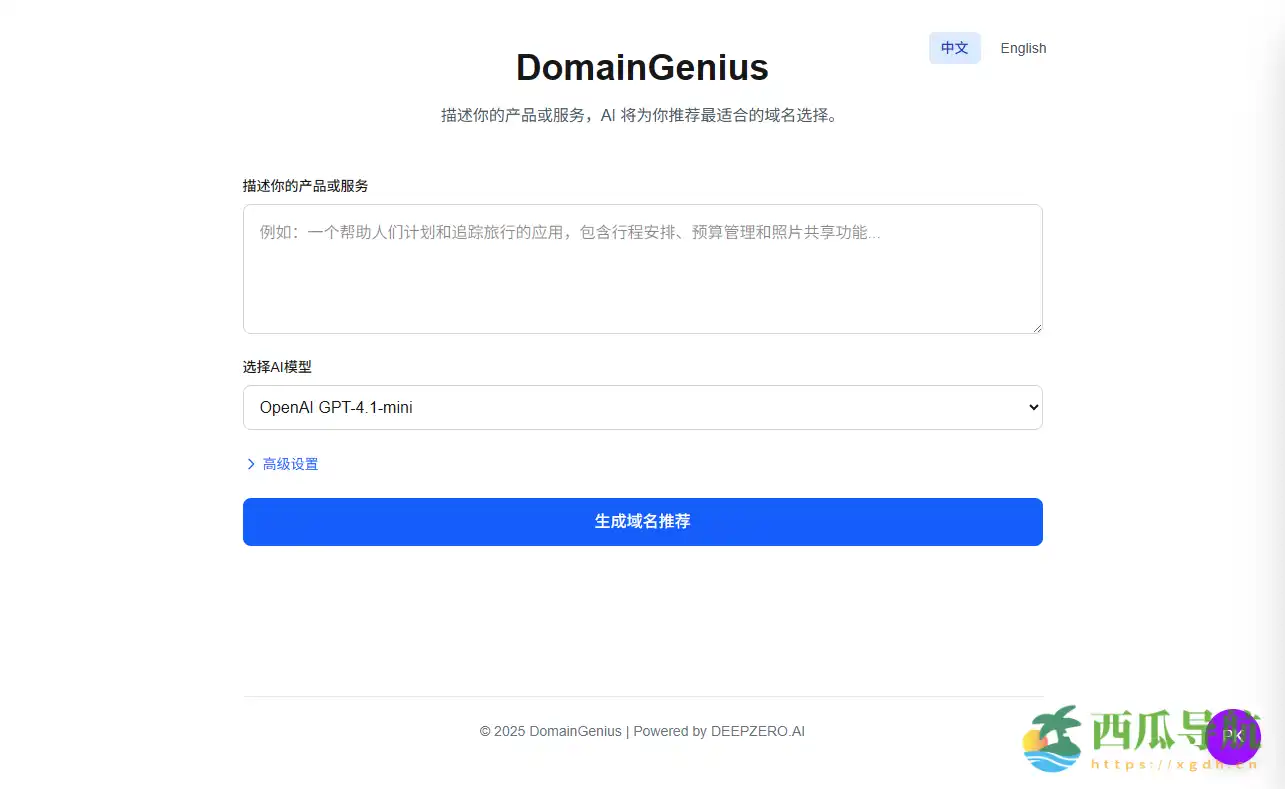Select the English language option
This screenshot has width=1285, height=789.
(x=1023, y=48)
